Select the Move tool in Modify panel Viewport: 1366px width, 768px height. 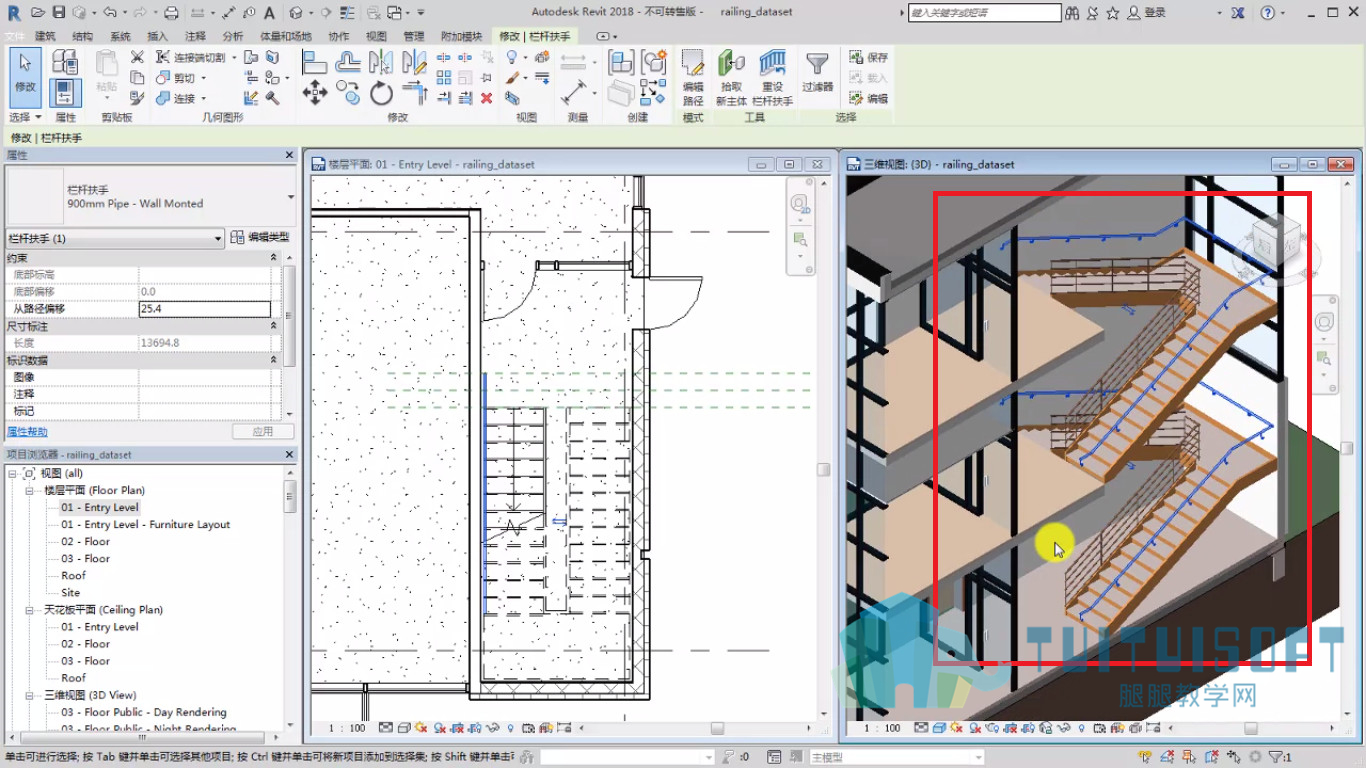pyautogui.click(x=315, y=94)
